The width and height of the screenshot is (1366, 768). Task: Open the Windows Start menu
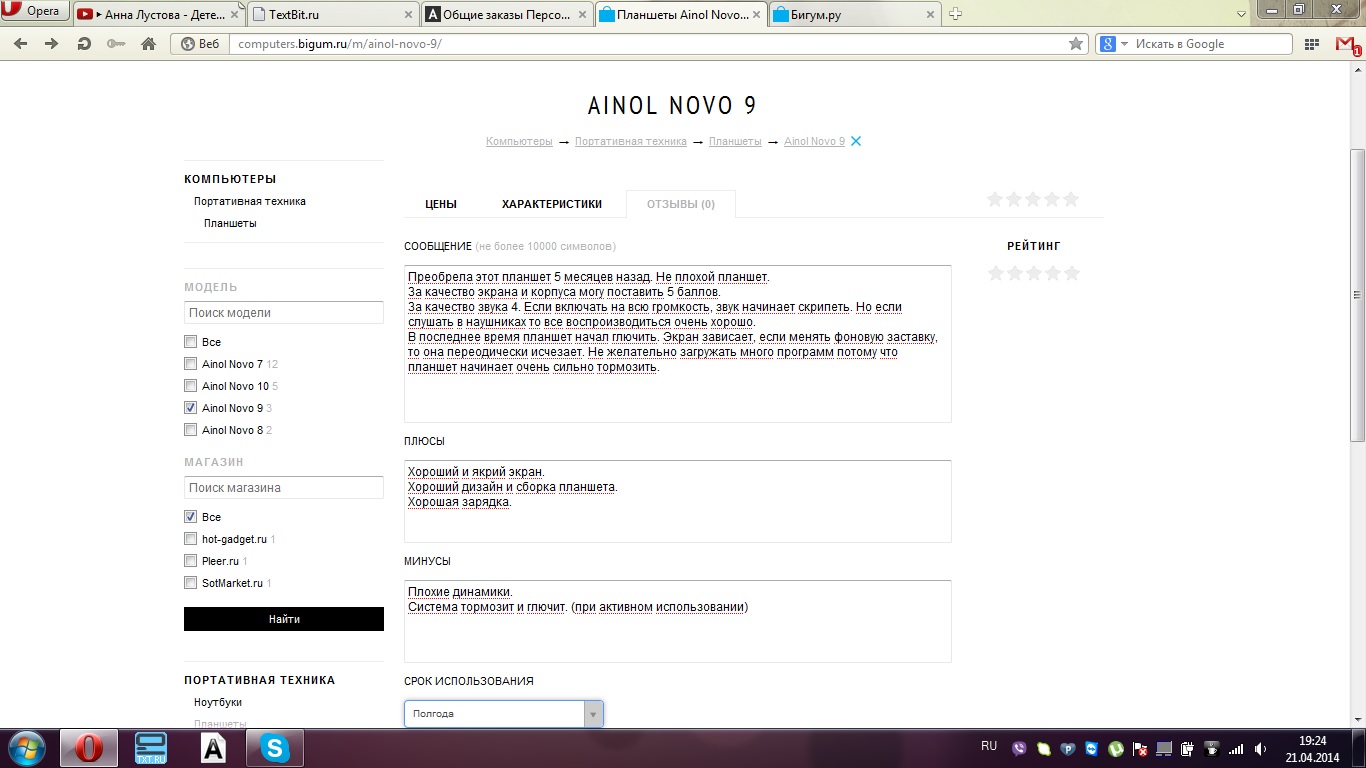[x=25, y=748]
